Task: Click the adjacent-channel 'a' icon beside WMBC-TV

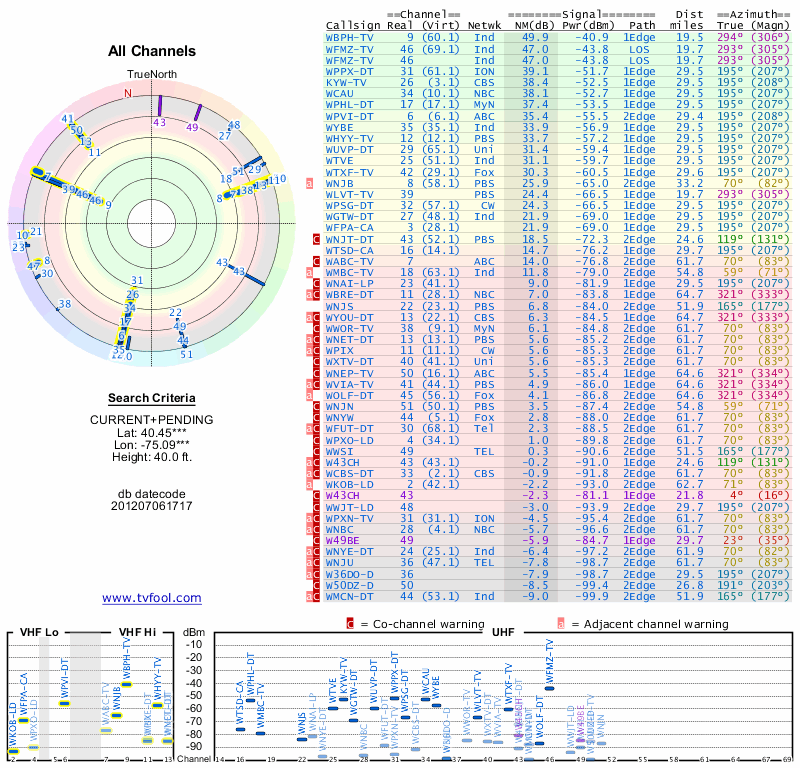Action: tap(309, 273)
